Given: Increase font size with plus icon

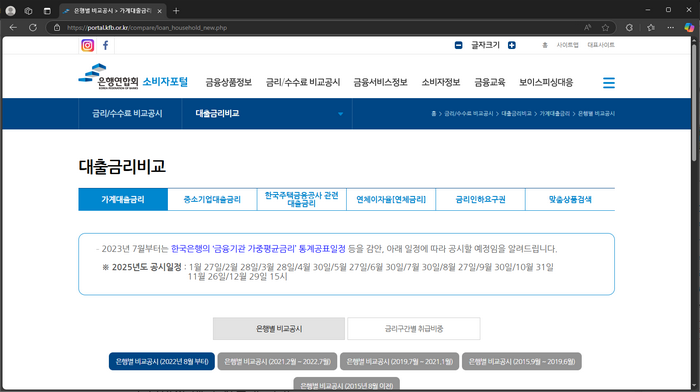Looking at the screenshot, I should [512, 45].
